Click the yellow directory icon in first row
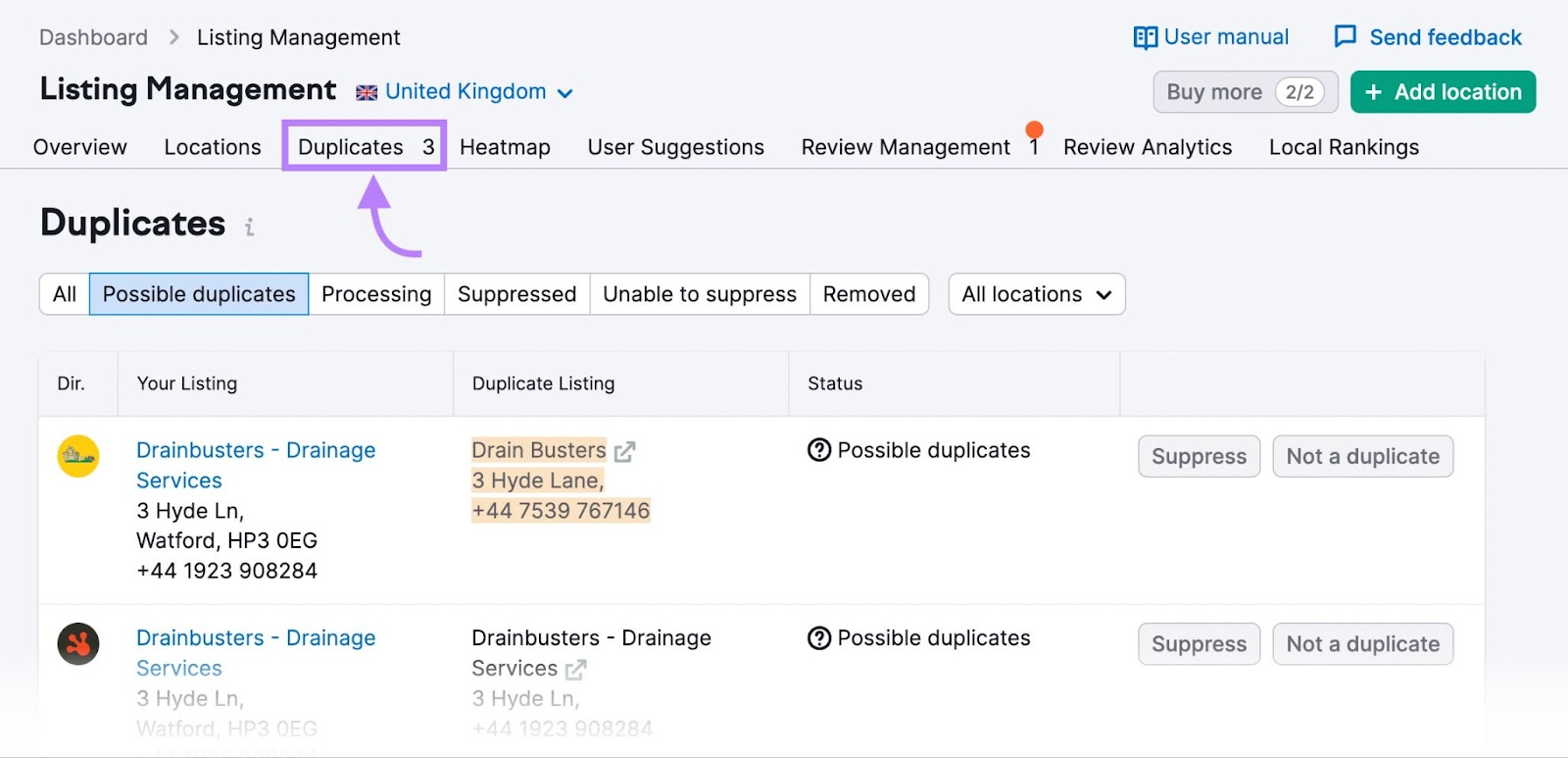Viewport: 1568px width, 758px height. pos(78,456)
